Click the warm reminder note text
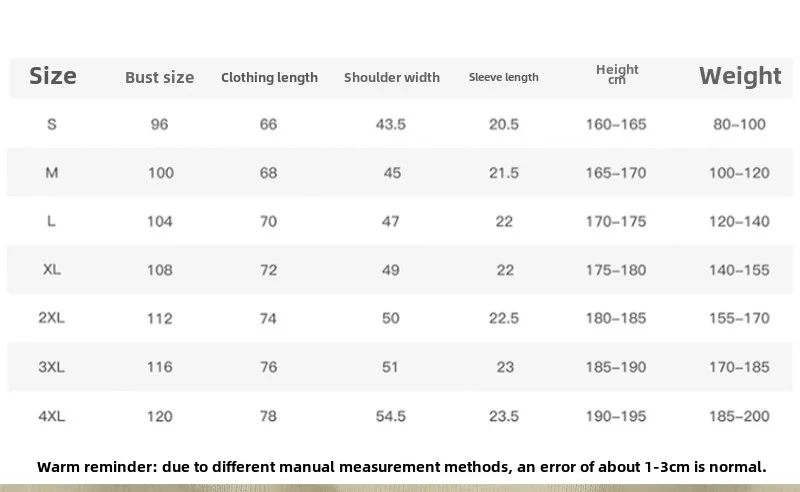The height and width of the screenshot is (492, 800). click(x=402, y=466)
